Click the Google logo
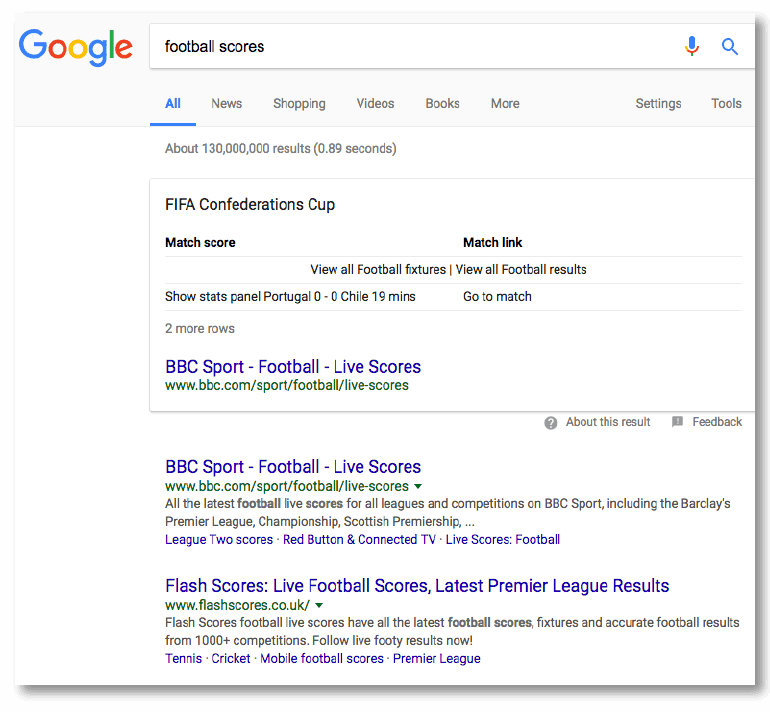The height and width of the screenshot is (712, 770). coord(75,46)
